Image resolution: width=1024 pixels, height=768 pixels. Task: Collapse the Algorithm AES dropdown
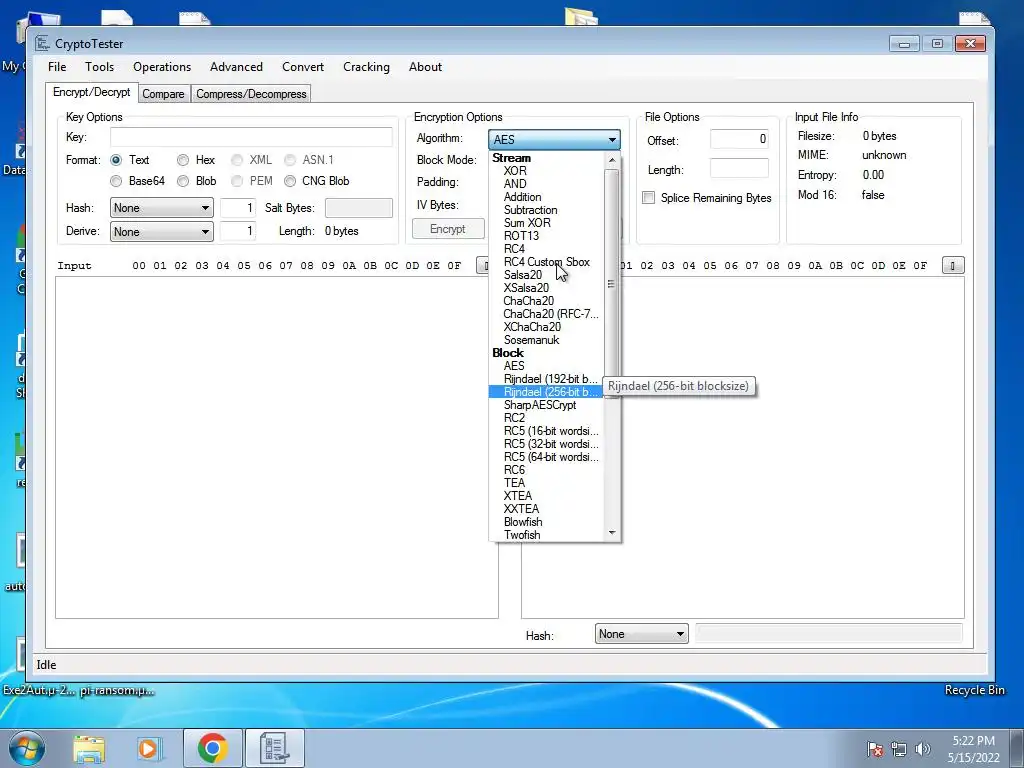[554, 139]
